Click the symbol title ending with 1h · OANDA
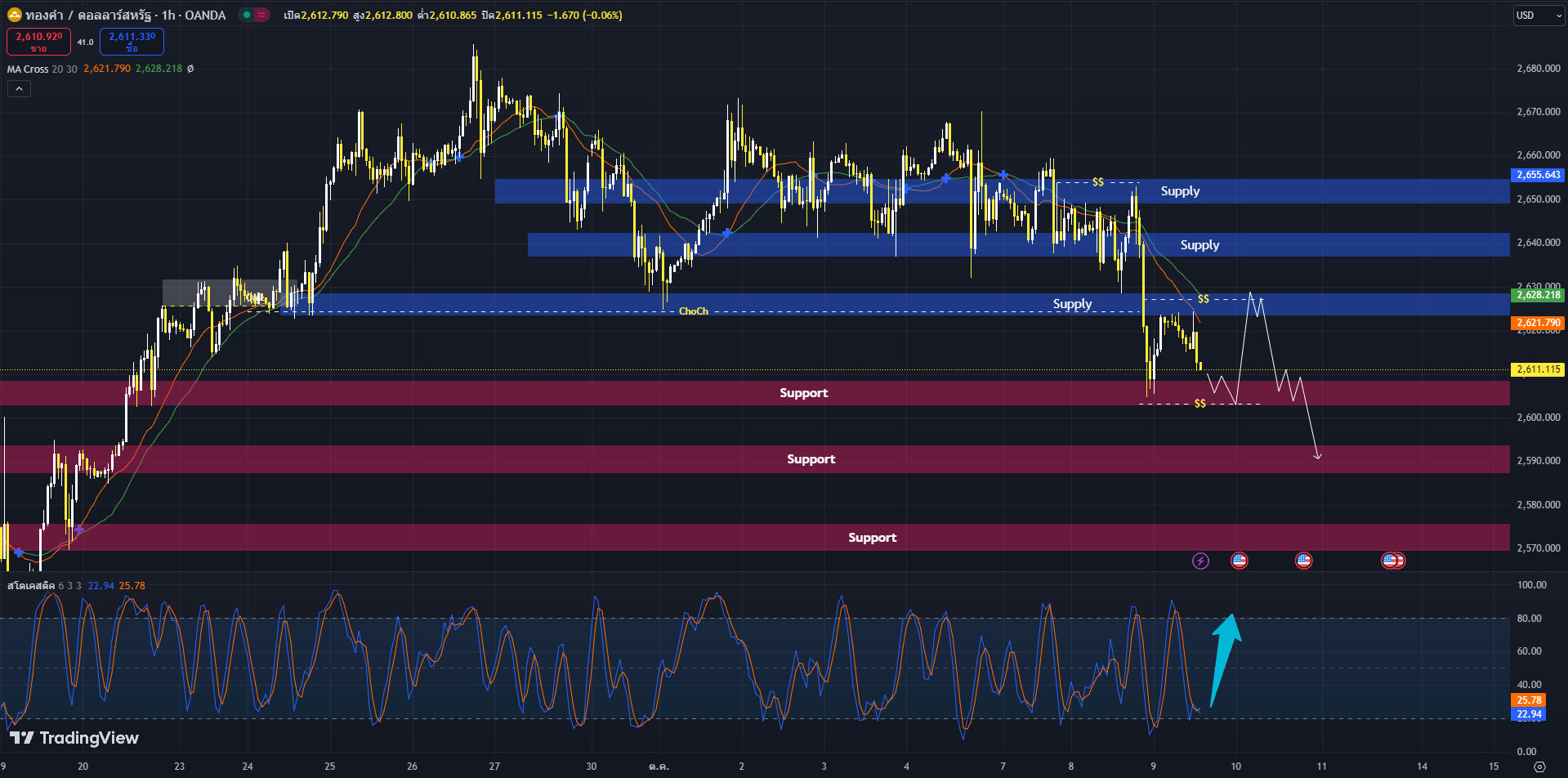The width and height of the screenshot is (1568, 778). click(126, 15)
